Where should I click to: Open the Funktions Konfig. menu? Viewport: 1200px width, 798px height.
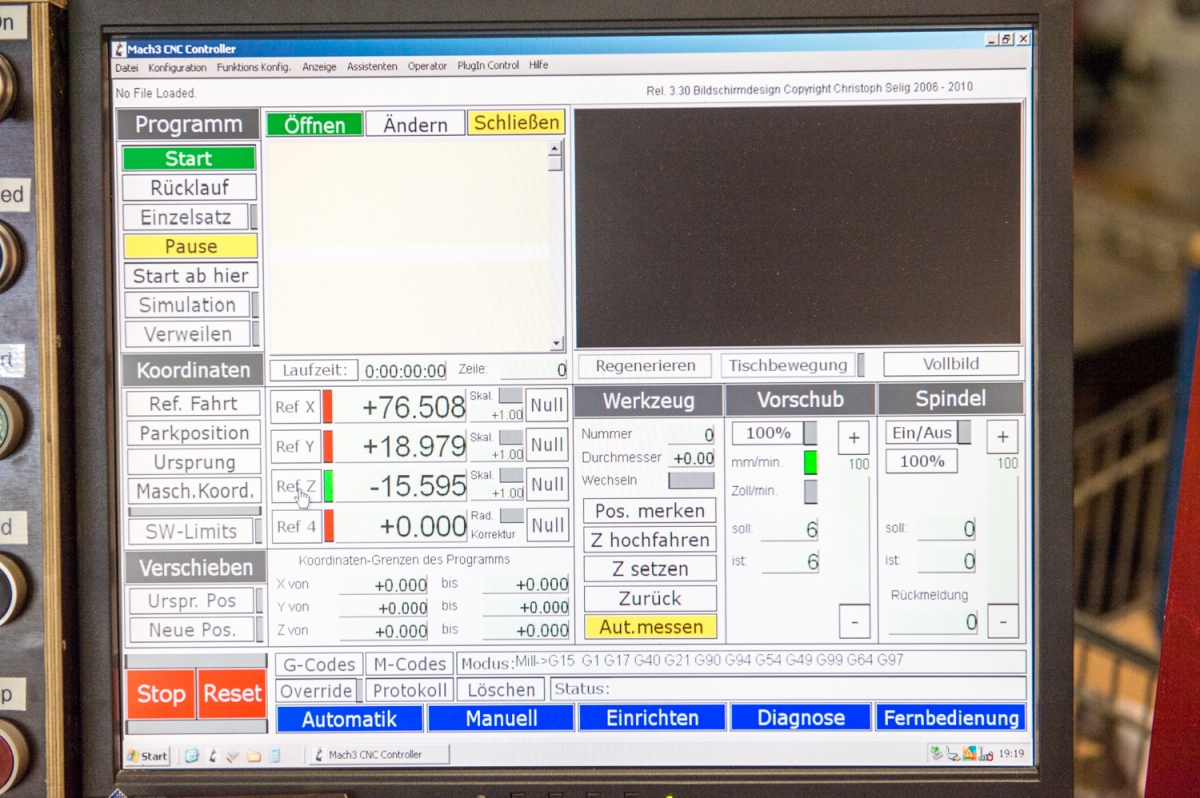254,67
